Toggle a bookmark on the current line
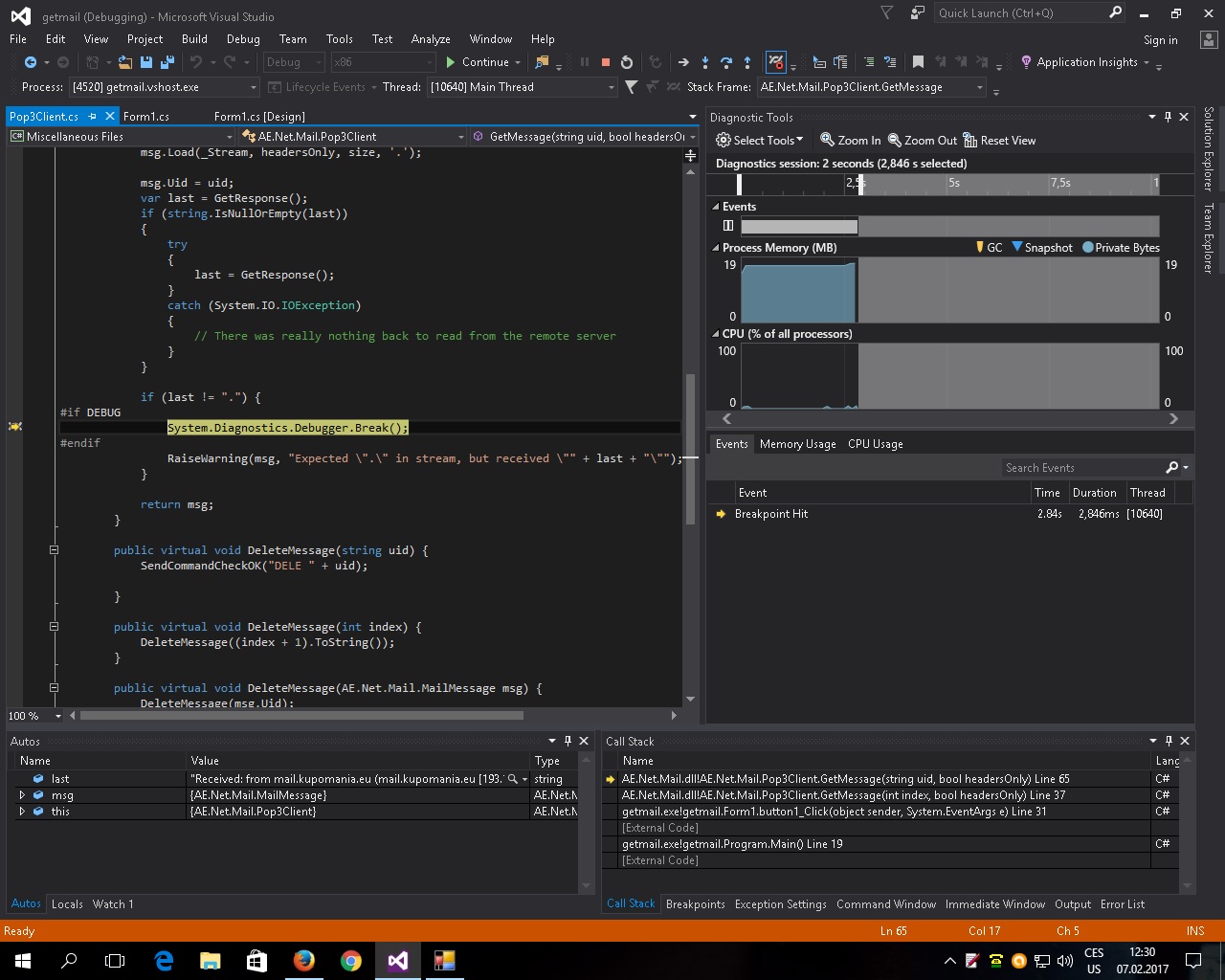1225x980 pixels. (x=918, y=62)
